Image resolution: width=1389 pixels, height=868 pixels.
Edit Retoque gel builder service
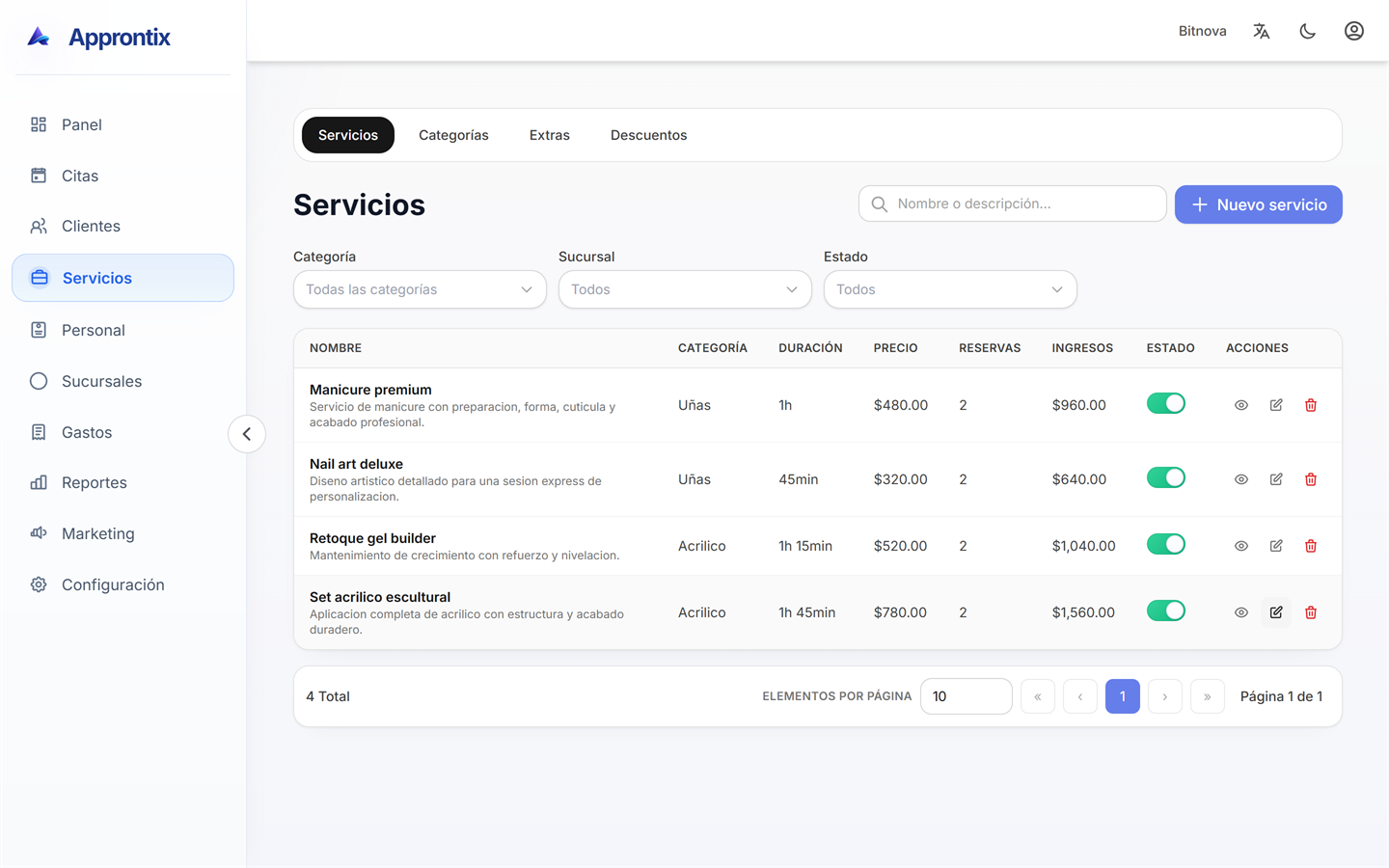(x=1276, y=546)
